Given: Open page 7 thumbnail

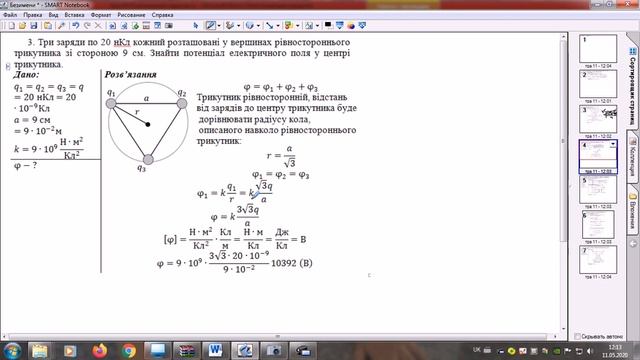Looking at the screenshot, I should 598,260.
